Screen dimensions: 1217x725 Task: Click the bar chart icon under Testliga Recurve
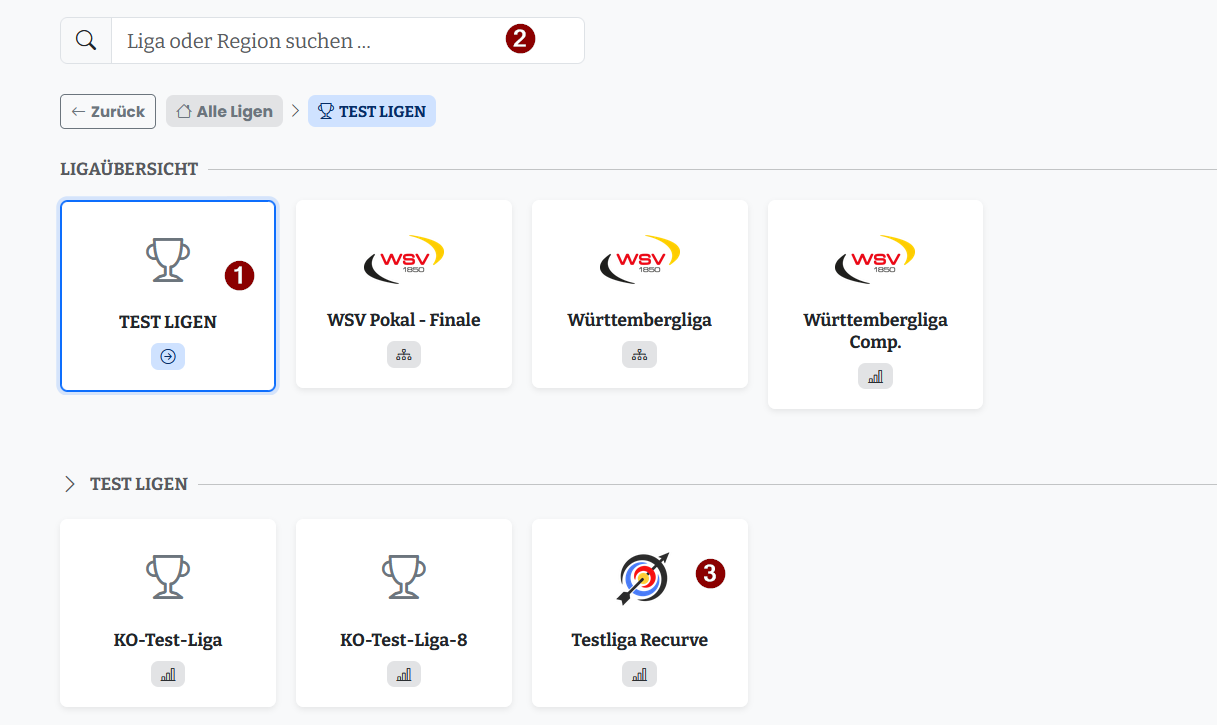click(640, 674)
